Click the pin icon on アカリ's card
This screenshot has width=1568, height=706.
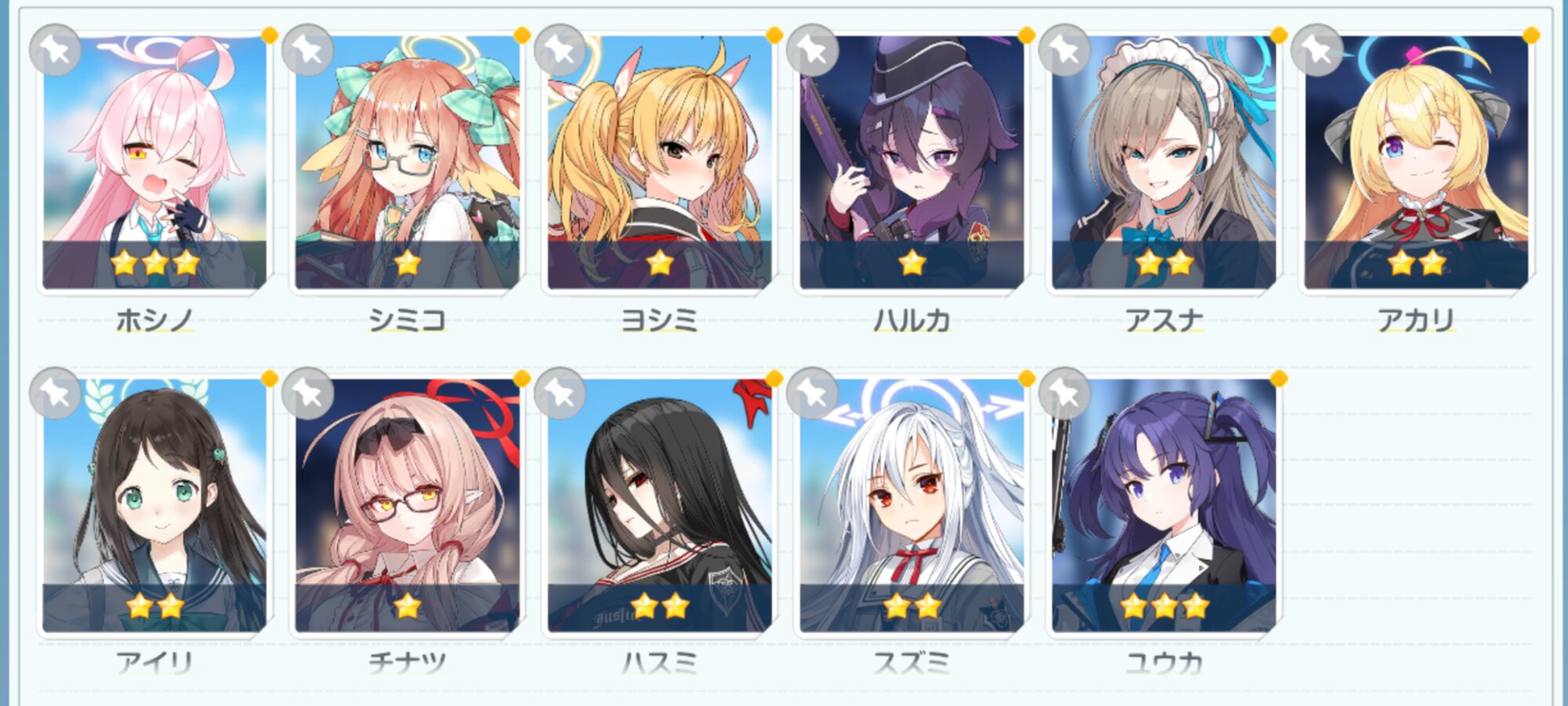pos(1318,50)
